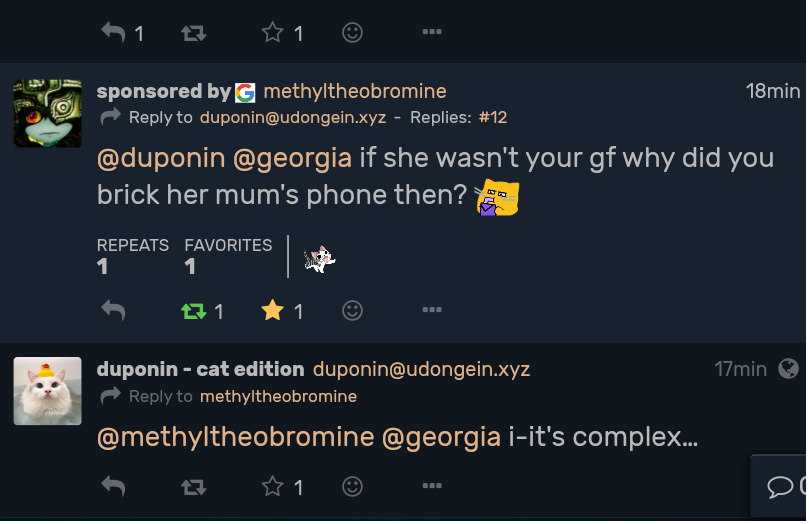Reply to duponin's "i-it's complex" post
This screenshot has height=524, width=809.
[x=113, y=487]
